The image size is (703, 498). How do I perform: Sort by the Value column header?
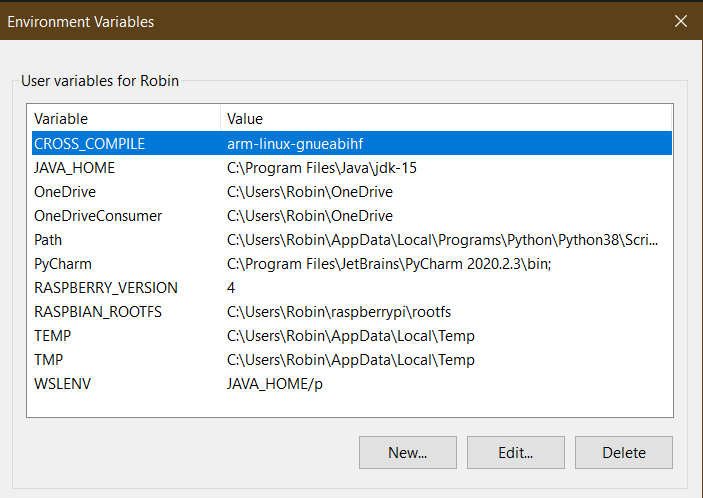tap(446, 118)
